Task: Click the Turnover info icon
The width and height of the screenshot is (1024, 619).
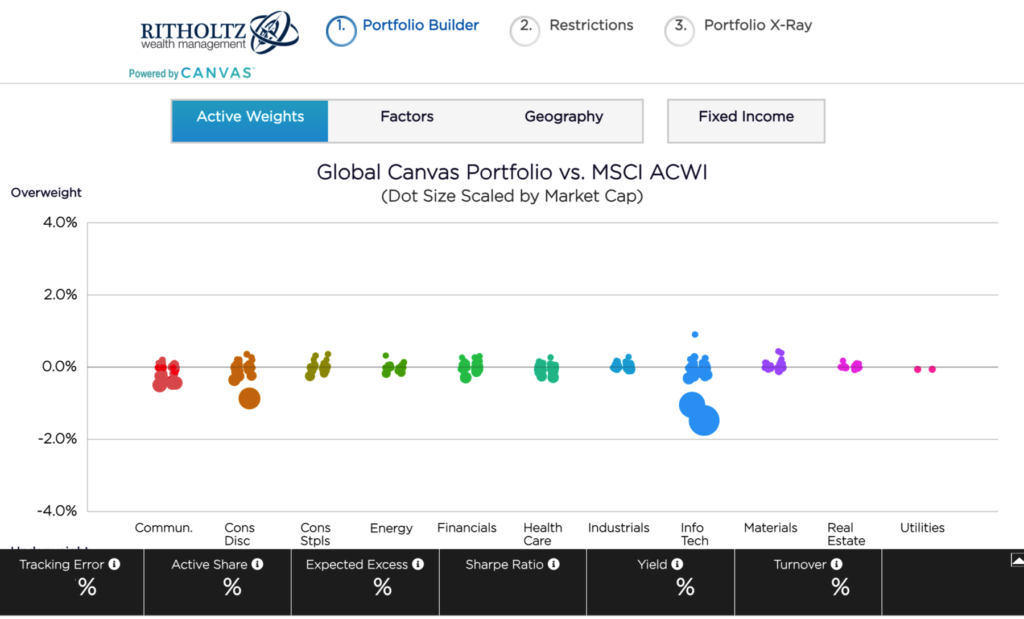Action: [836, 565]
